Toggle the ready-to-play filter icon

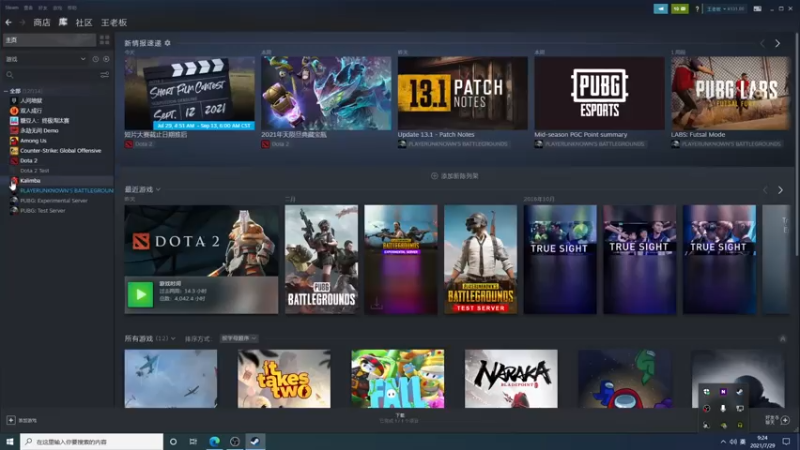click(x=106, y=59)
